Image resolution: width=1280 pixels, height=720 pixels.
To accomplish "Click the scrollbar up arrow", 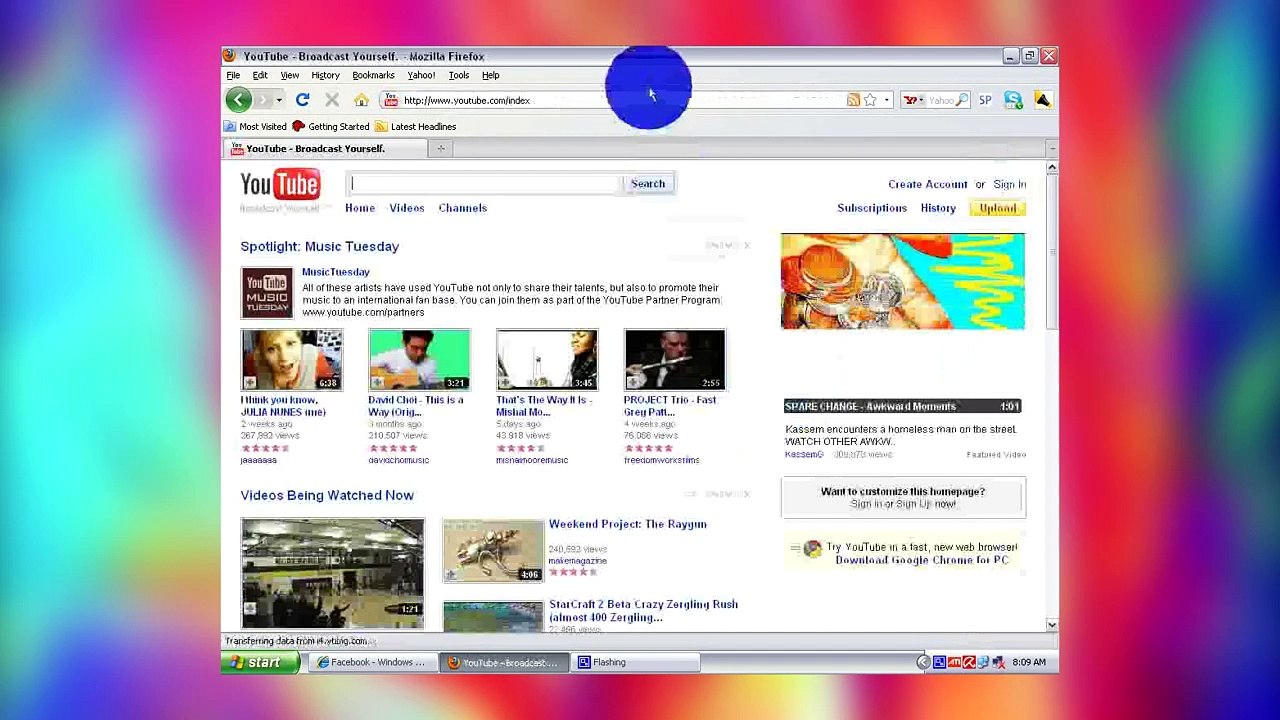I will [1052, 169].
